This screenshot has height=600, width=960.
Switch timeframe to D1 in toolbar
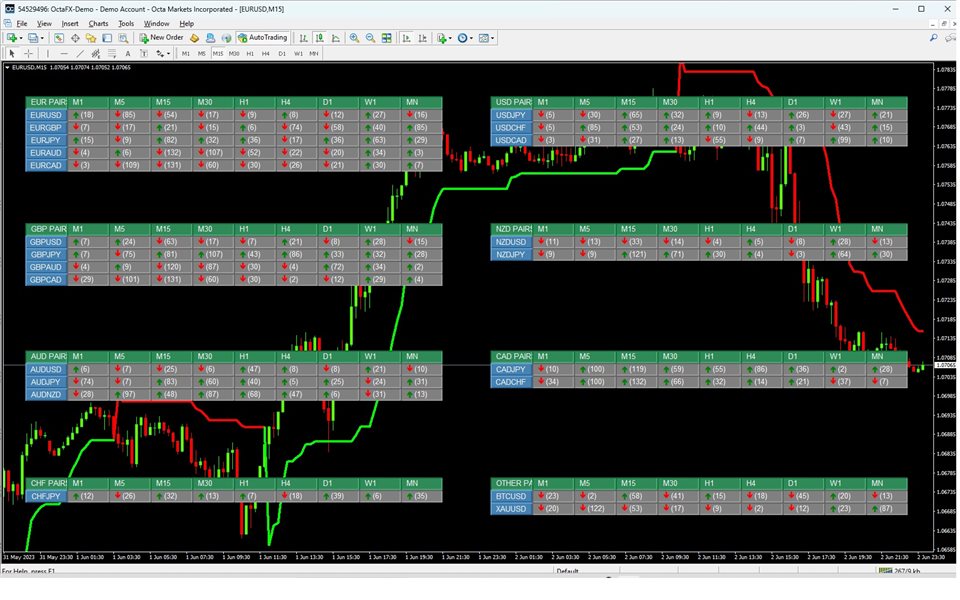tap(282, 53)
